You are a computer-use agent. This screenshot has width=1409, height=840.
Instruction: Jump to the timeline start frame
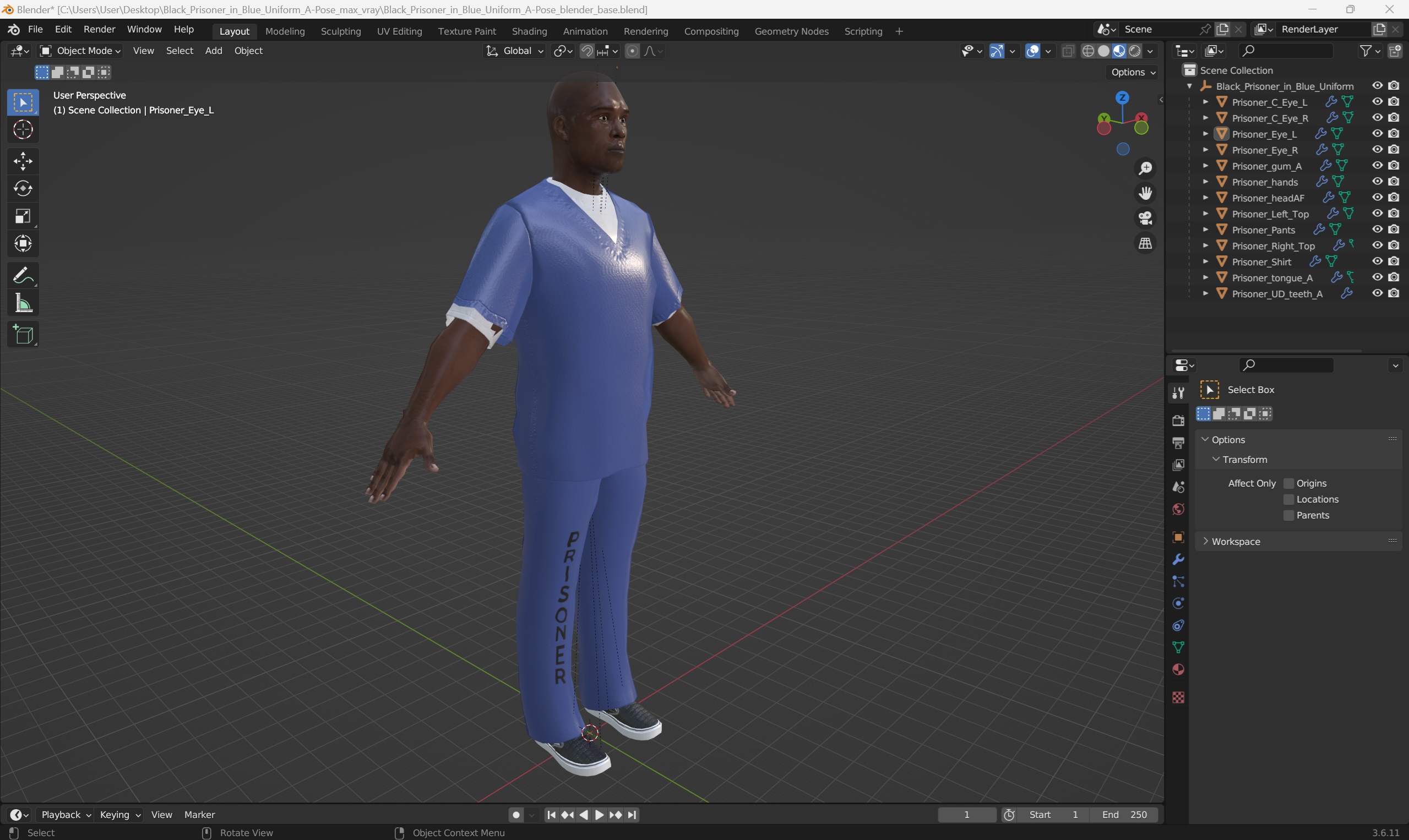point(551,815)
